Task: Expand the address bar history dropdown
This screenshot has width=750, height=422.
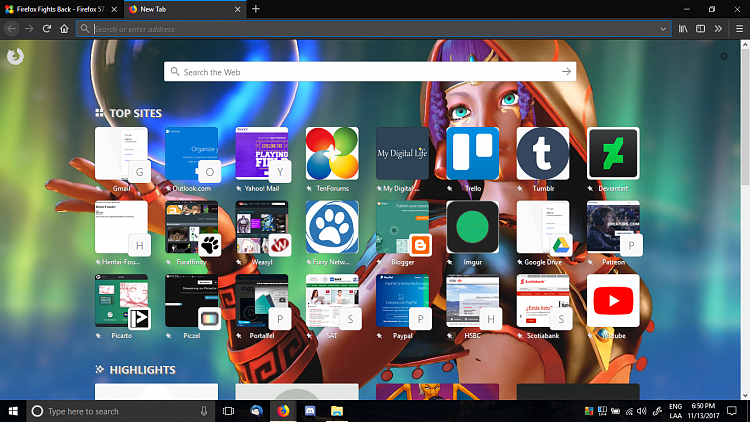Action: click(x=663, y=29)
